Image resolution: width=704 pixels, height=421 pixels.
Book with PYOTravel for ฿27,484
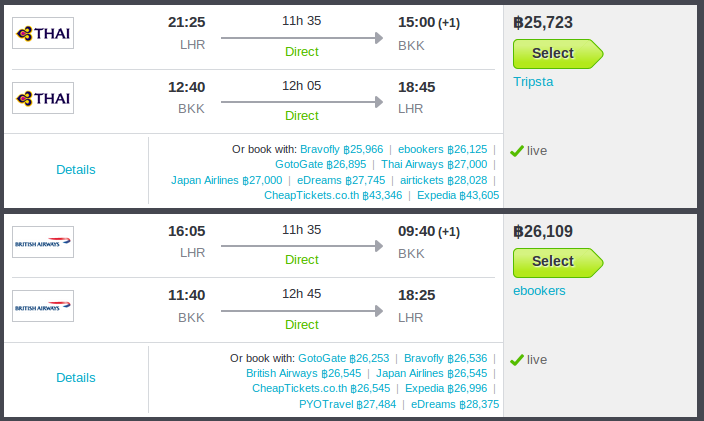pos(348,404)
